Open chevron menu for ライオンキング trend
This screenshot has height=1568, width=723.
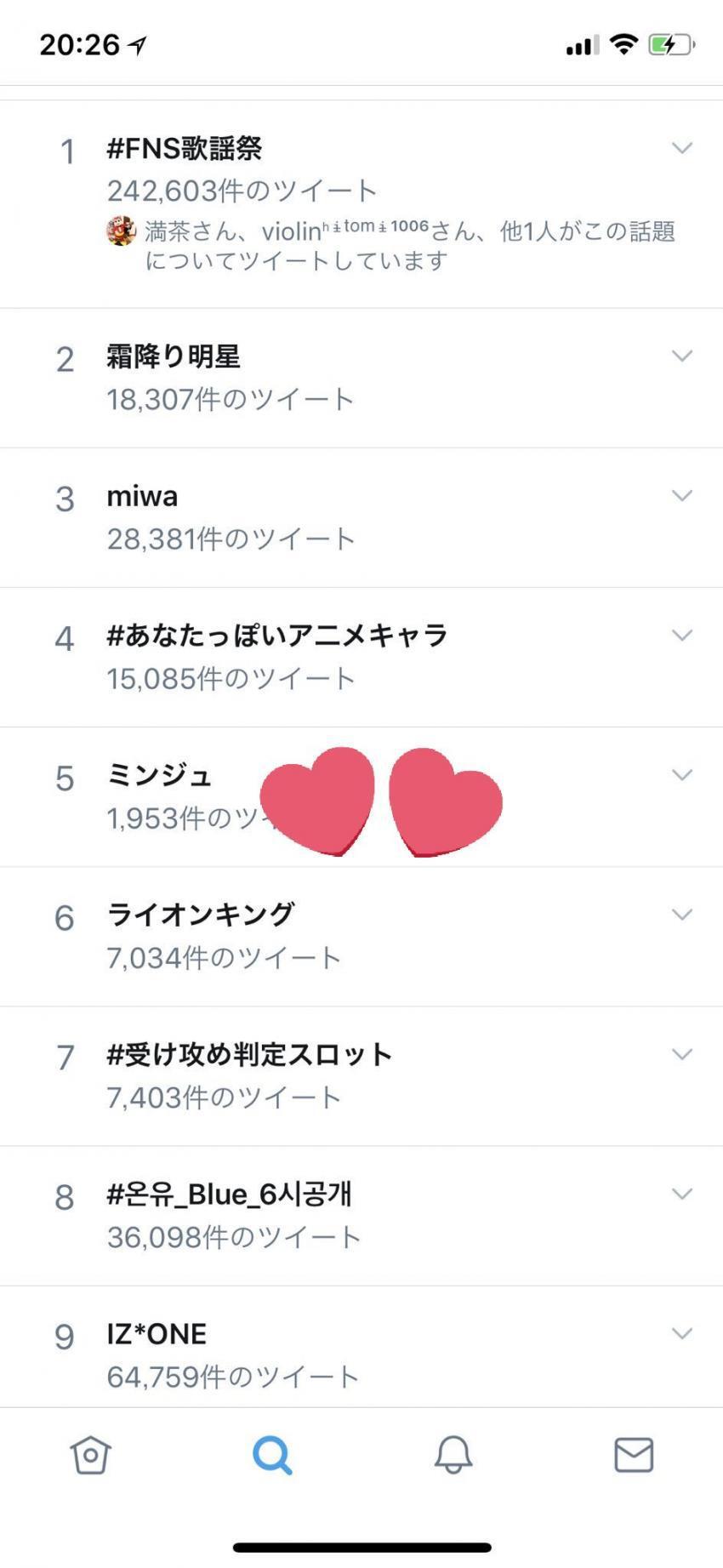[681, 915]
